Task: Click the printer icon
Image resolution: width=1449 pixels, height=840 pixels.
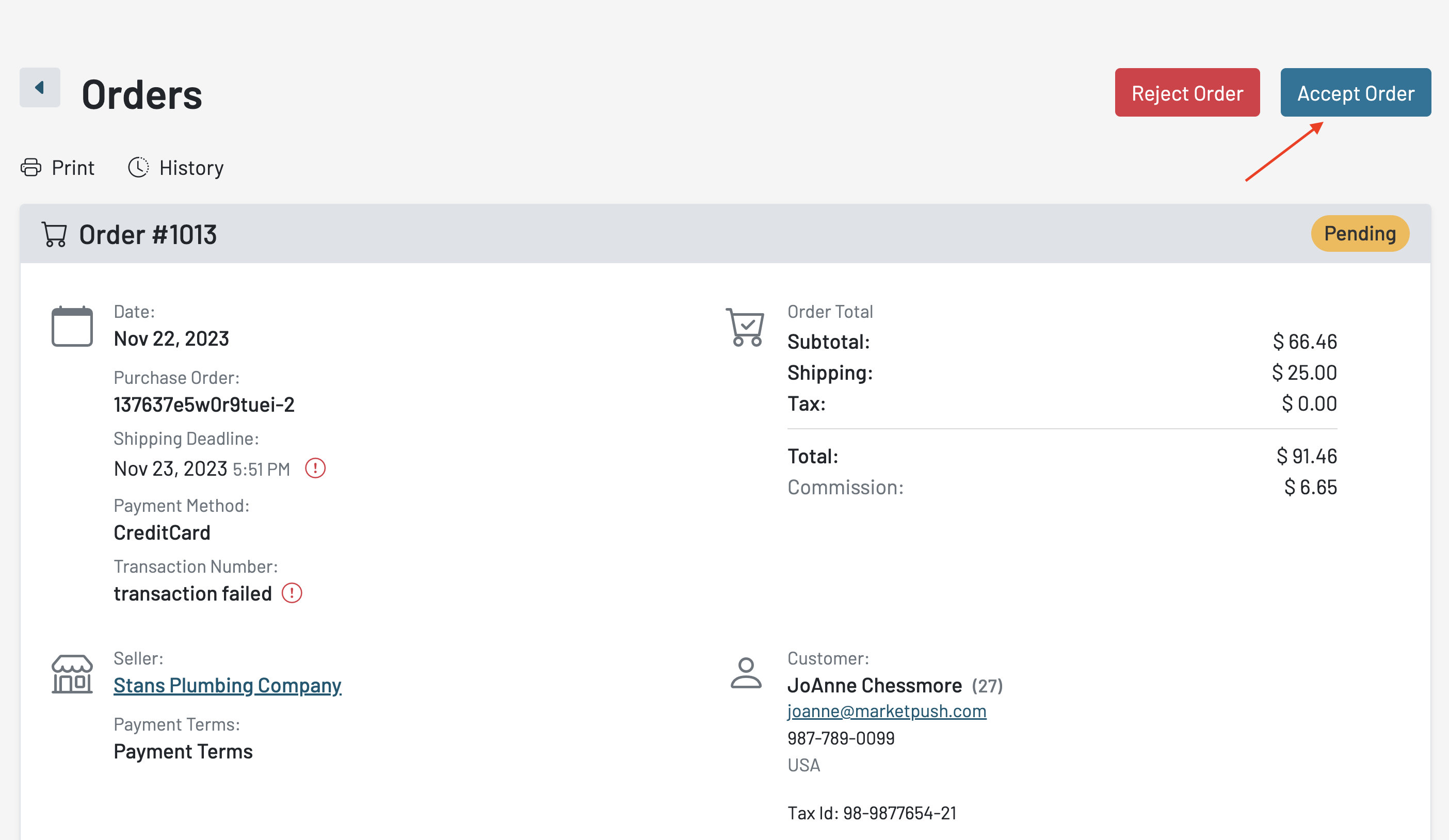Action: point(31,167)
